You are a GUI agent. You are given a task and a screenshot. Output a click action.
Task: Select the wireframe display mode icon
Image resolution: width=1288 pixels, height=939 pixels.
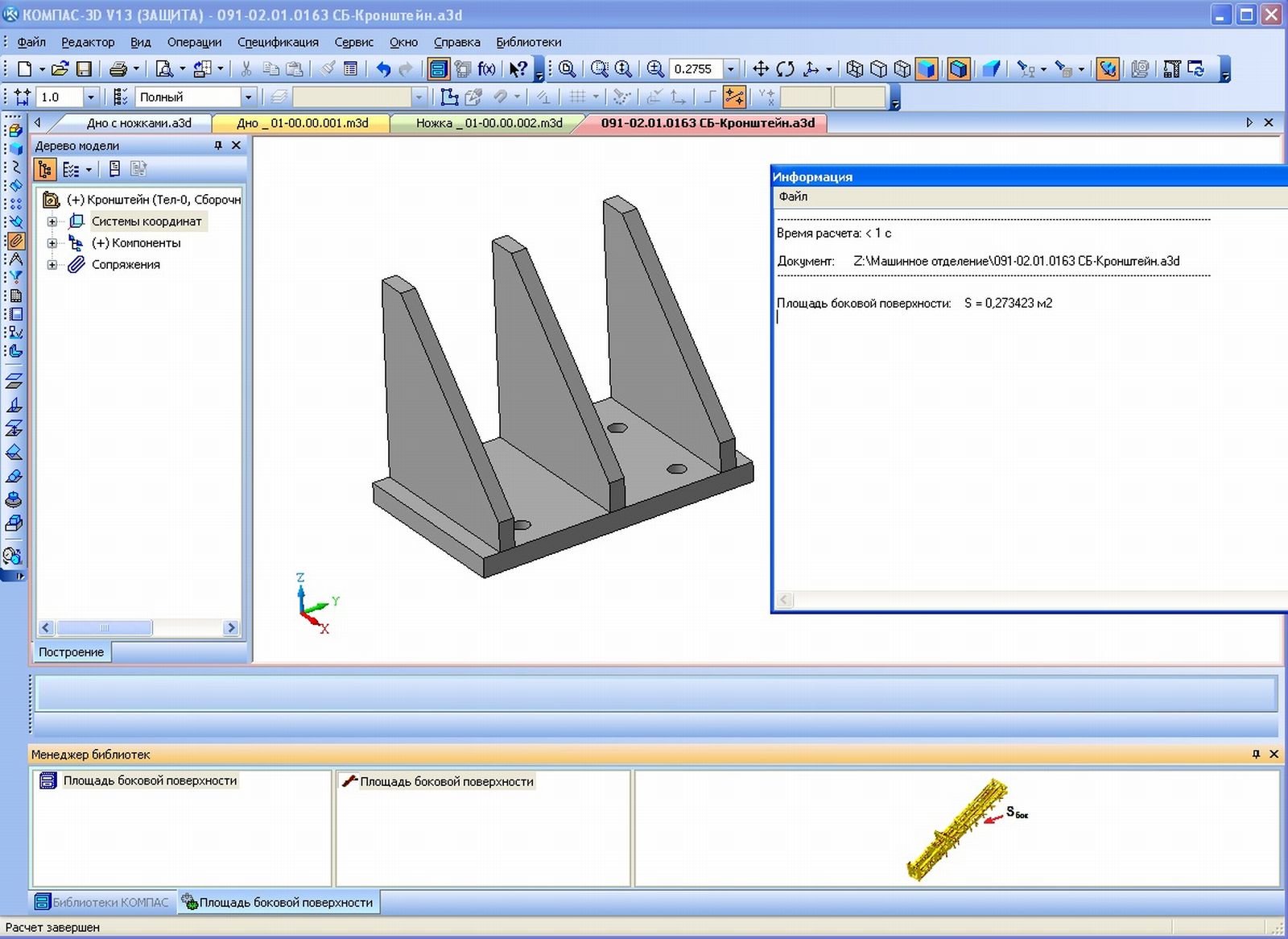coord(855,69)
